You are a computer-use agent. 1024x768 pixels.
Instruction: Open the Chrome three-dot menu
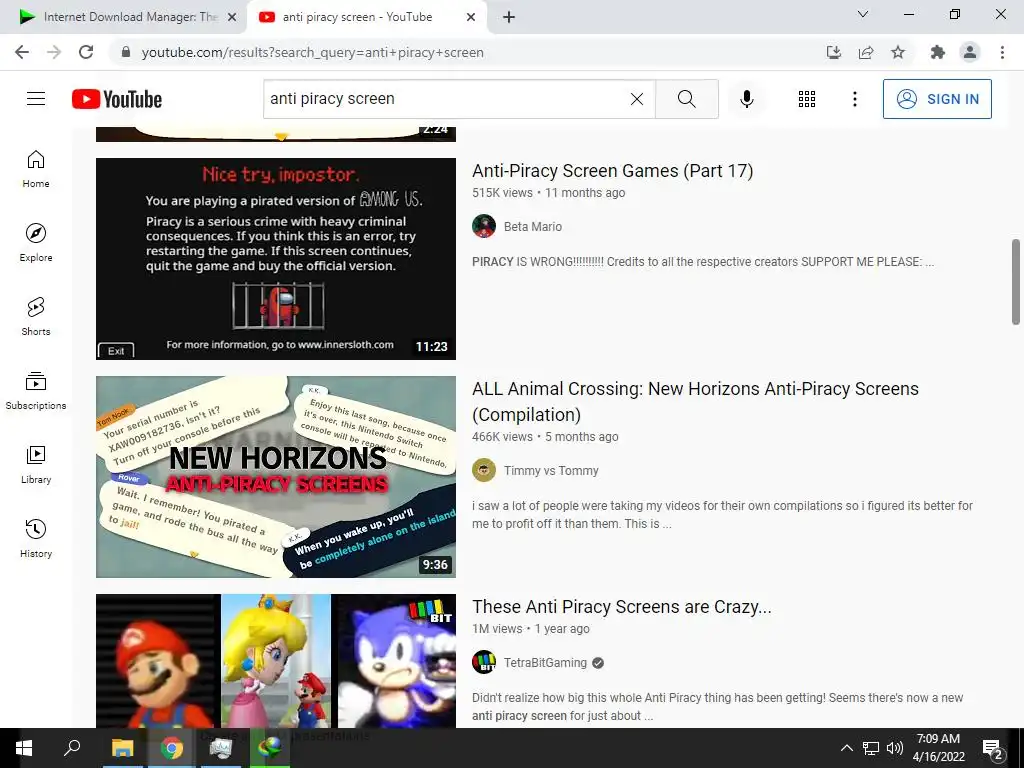[x=1002, y=52]
